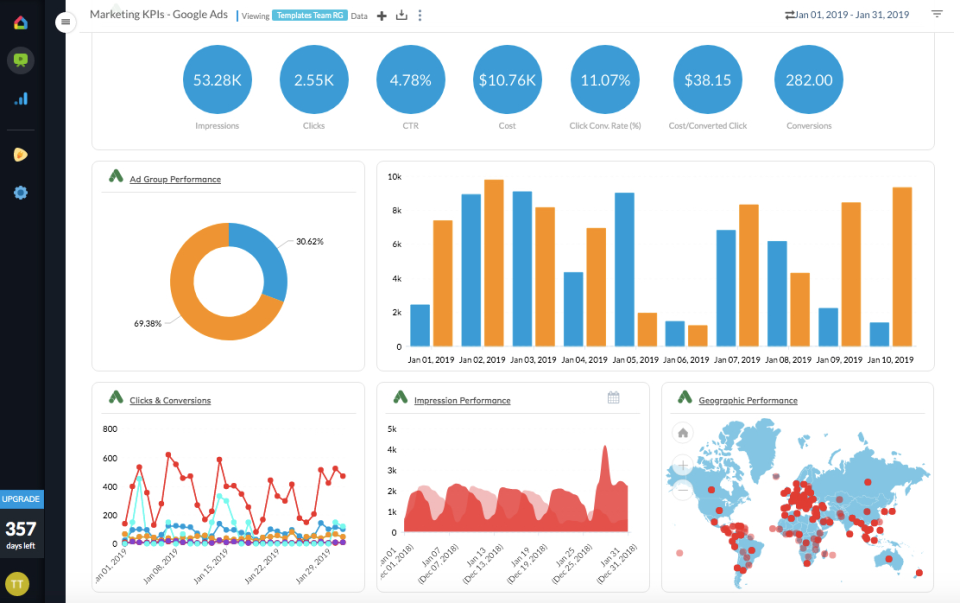Switch to the Data view
This screenshot has width=960, height=603.
coord(358,15)
